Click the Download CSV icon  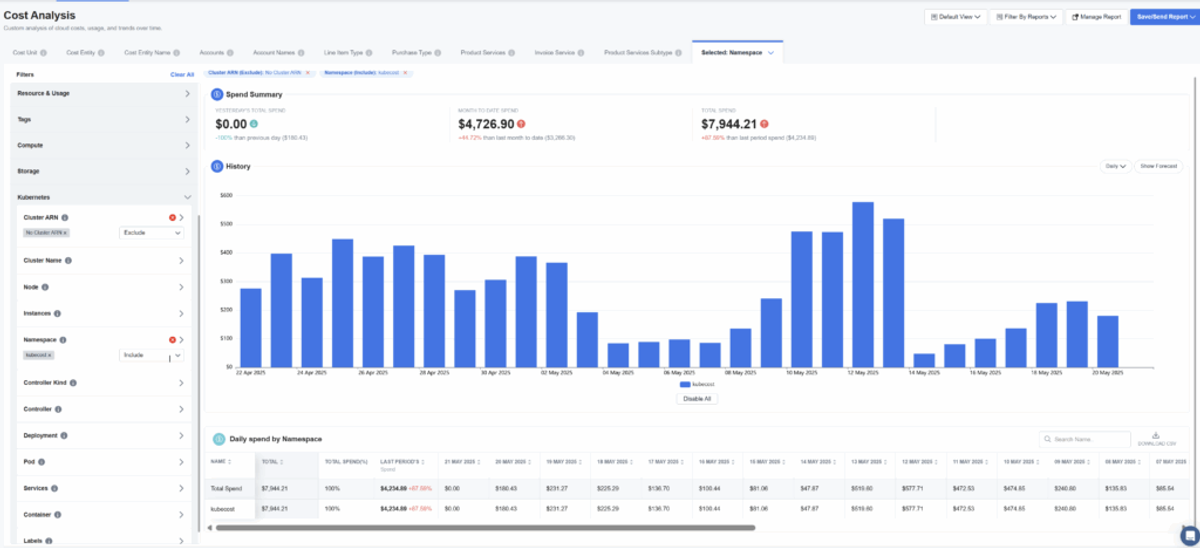click(1155, 435)
